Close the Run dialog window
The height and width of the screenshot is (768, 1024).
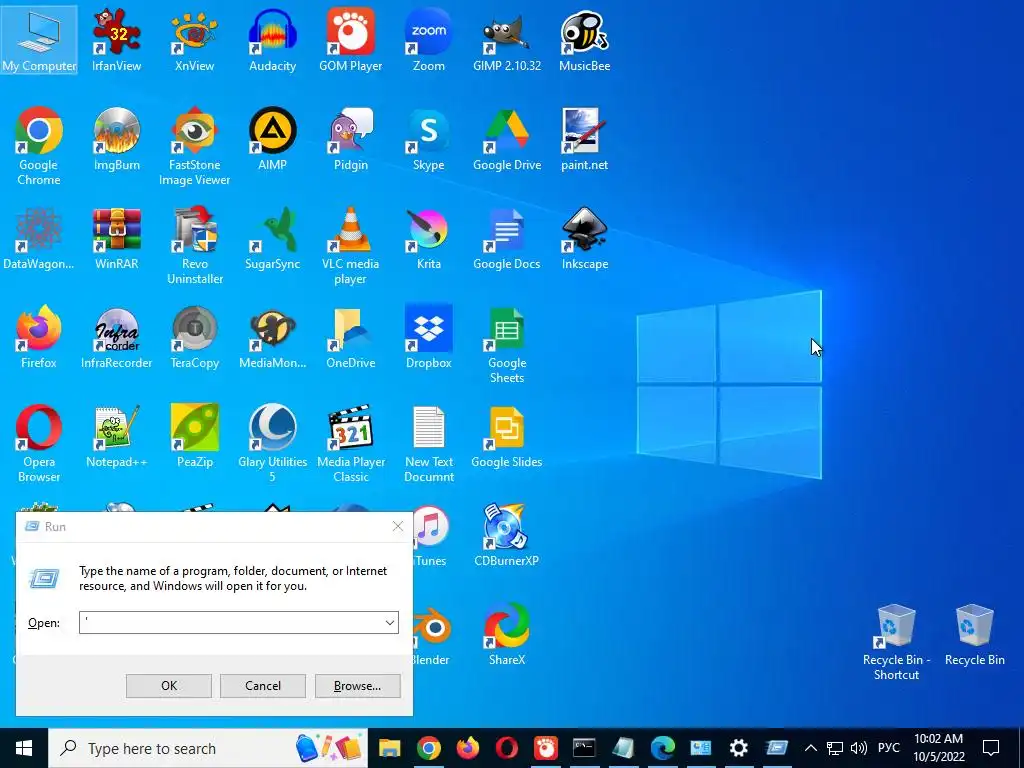coord(398,526)
